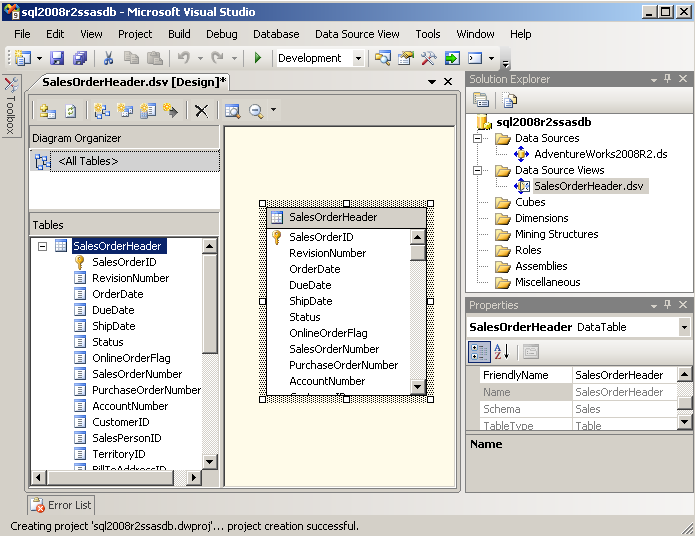
Task: Switch Properties grid to Categorized view
Action: point(479,352)
